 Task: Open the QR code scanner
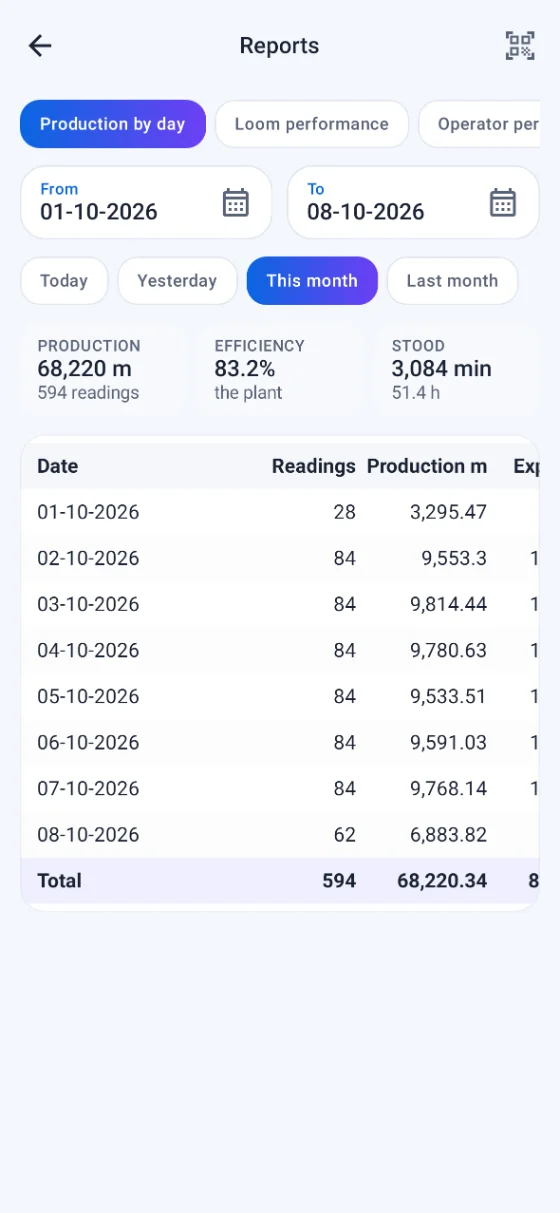520,45
